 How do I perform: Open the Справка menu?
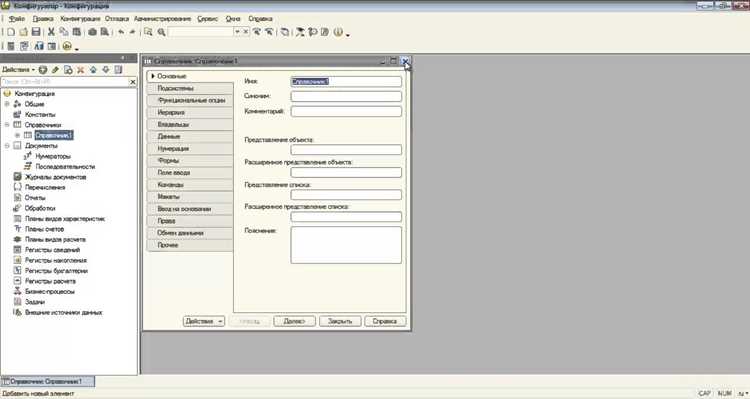pyautogui.click(x=260, y=19)
